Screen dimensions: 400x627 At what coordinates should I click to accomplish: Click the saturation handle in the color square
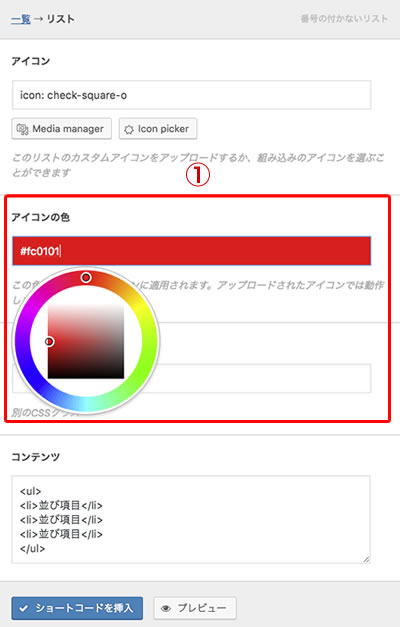49,341
